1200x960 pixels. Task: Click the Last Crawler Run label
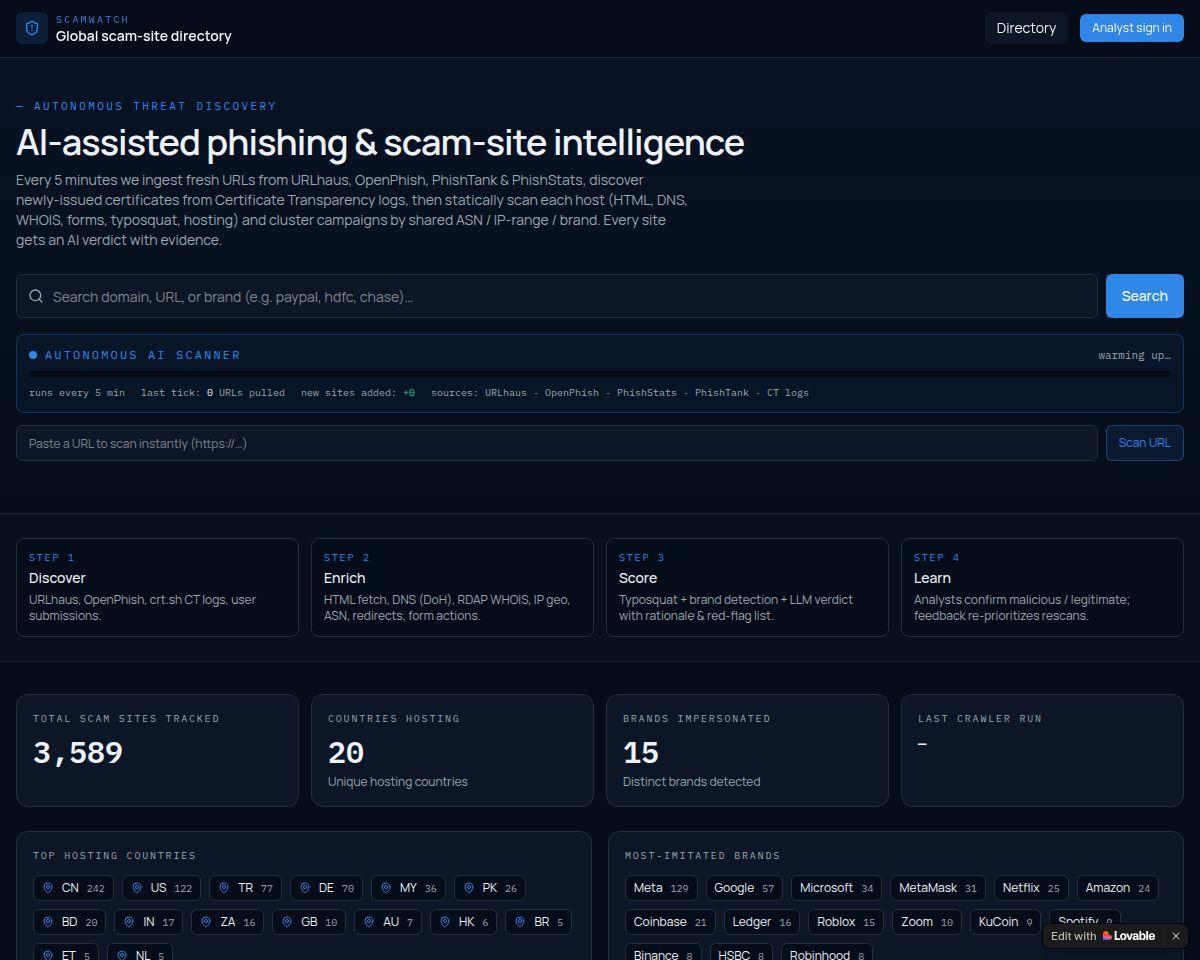[980, 718]
